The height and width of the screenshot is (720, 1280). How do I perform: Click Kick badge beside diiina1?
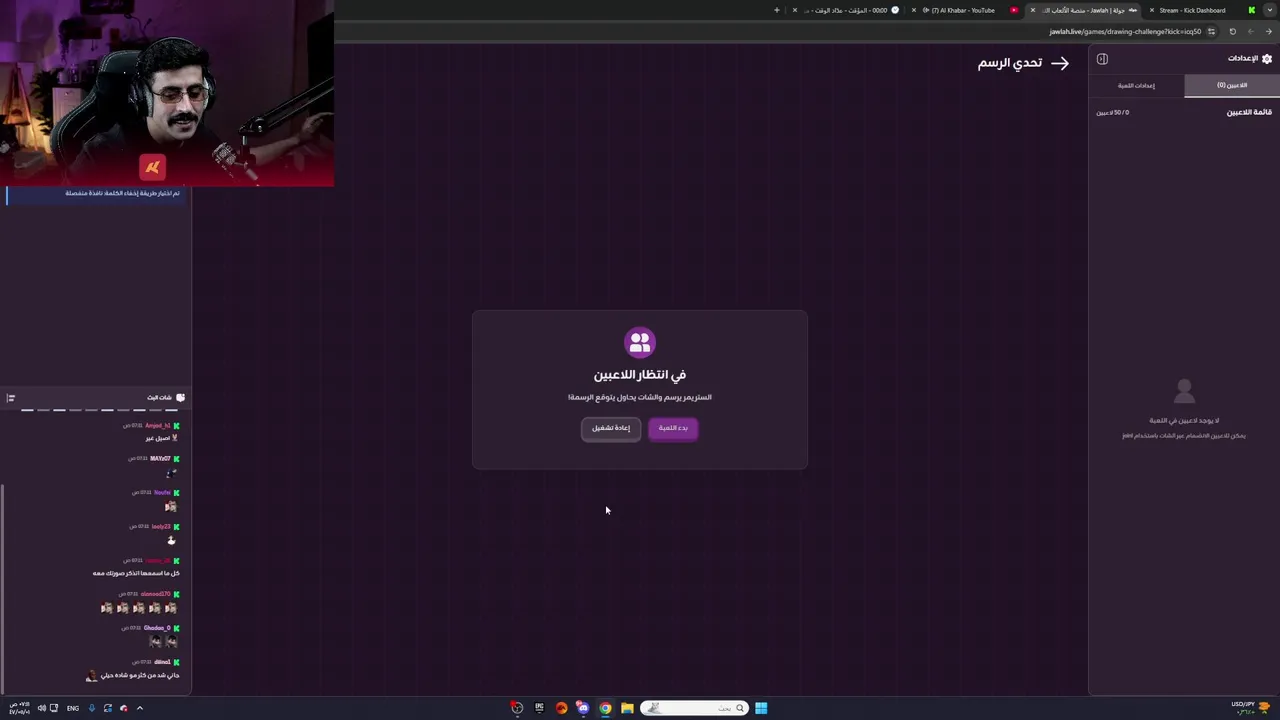click(x=177, y=662)
